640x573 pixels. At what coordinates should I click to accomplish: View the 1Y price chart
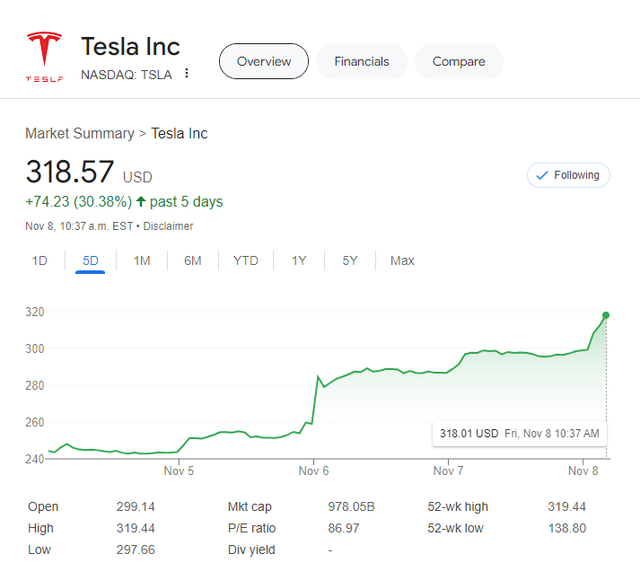(x=299, y=261)
